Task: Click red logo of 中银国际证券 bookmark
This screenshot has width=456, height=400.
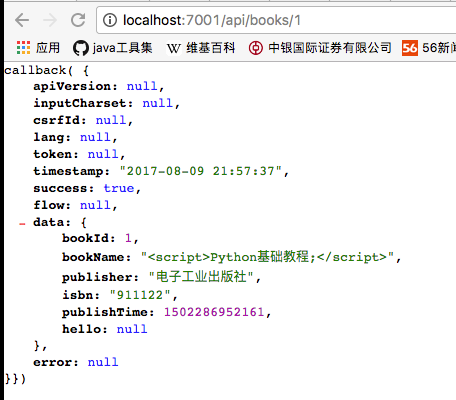Action: tap(256, 48)
